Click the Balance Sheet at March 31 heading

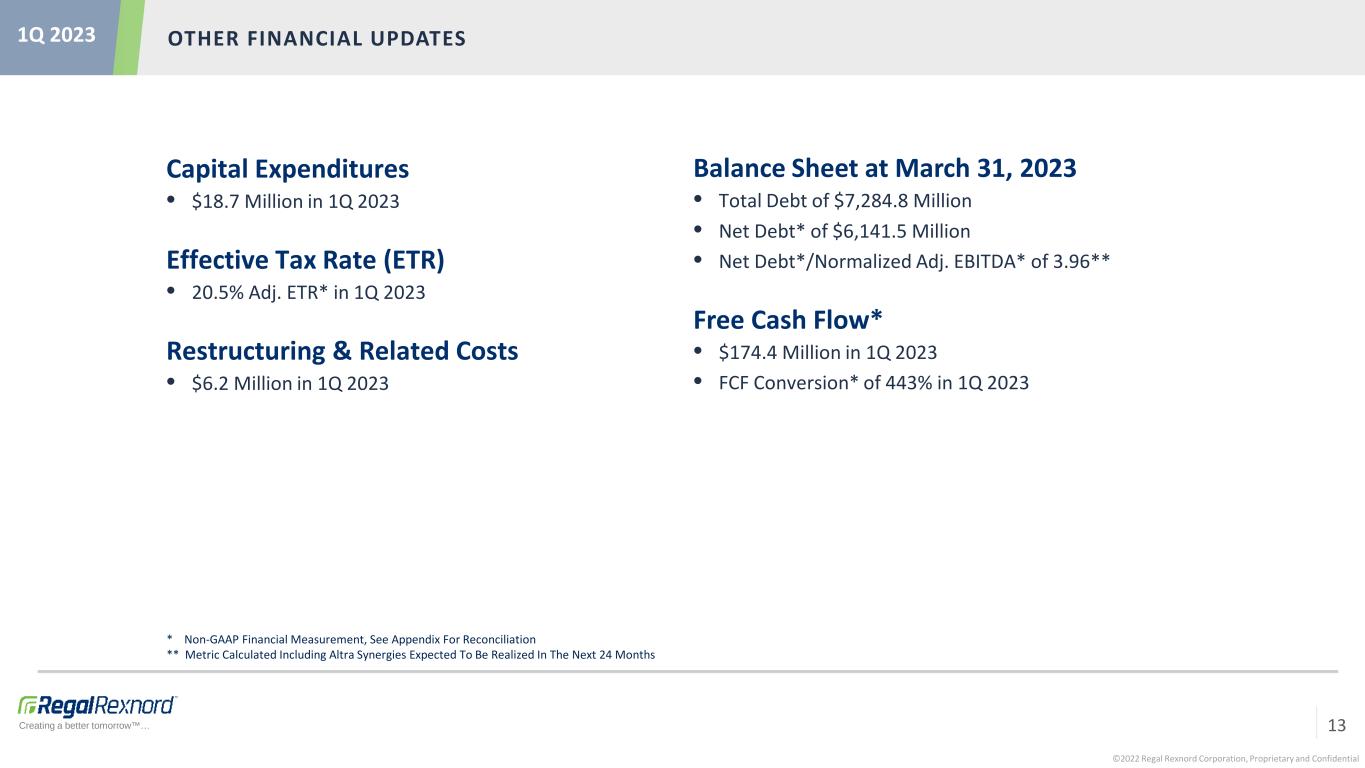point(885,168)
